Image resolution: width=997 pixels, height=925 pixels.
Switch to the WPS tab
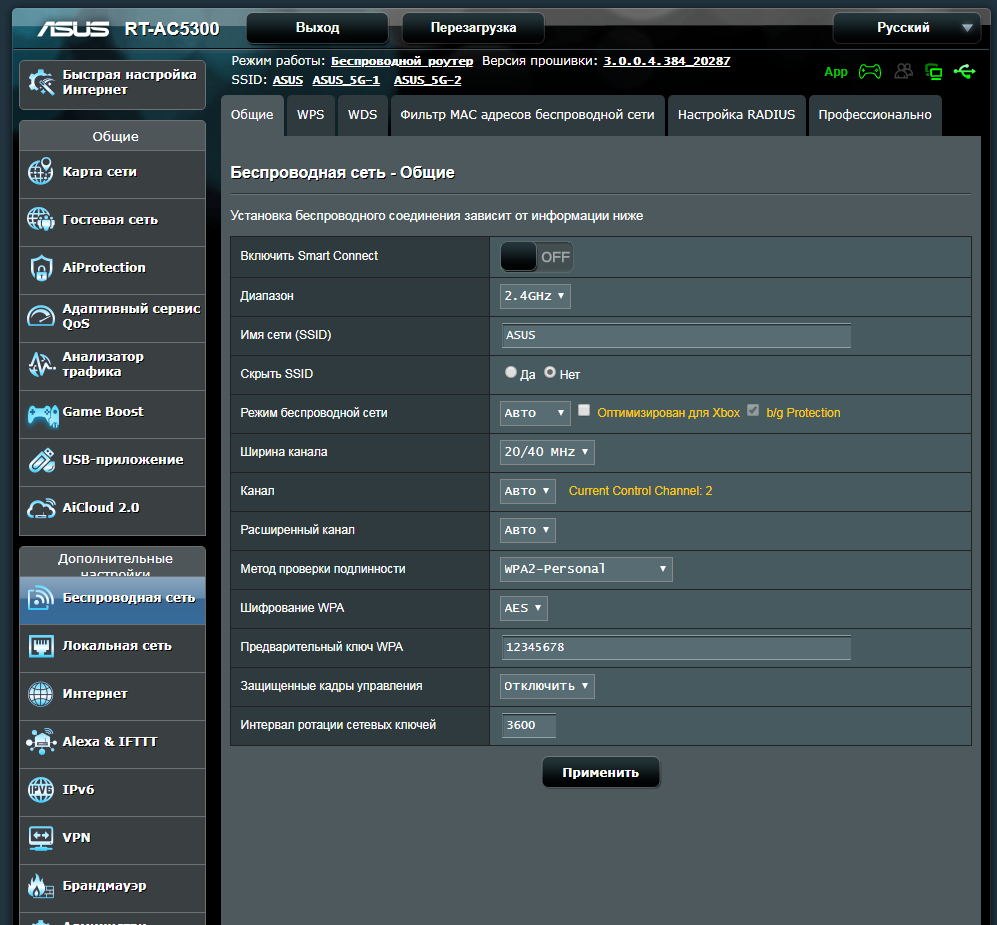coord(310,115)
